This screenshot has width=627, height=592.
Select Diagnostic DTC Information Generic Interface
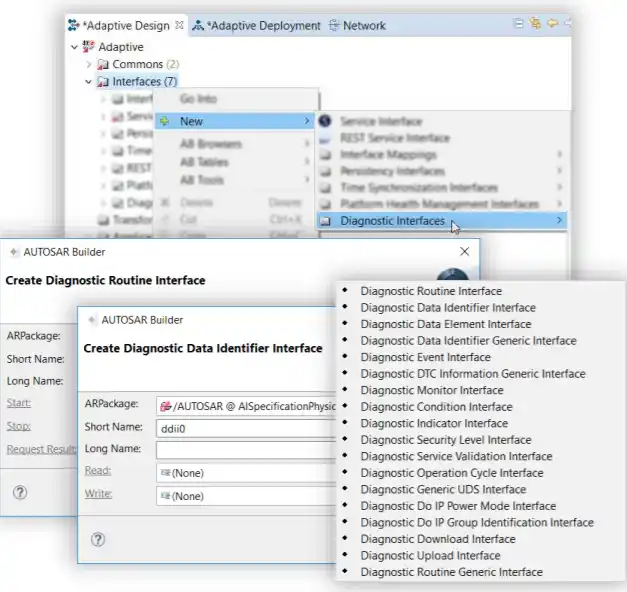(473, 374)
